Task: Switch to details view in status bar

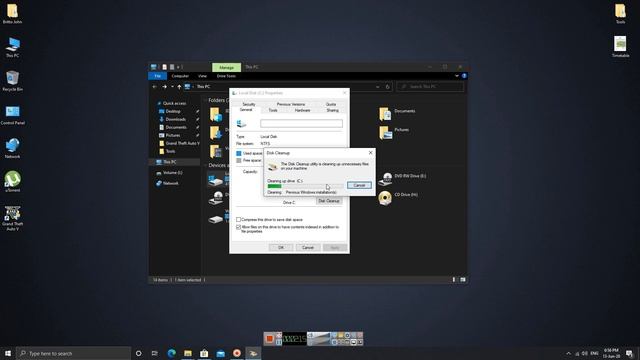Action: pos(453,280)
